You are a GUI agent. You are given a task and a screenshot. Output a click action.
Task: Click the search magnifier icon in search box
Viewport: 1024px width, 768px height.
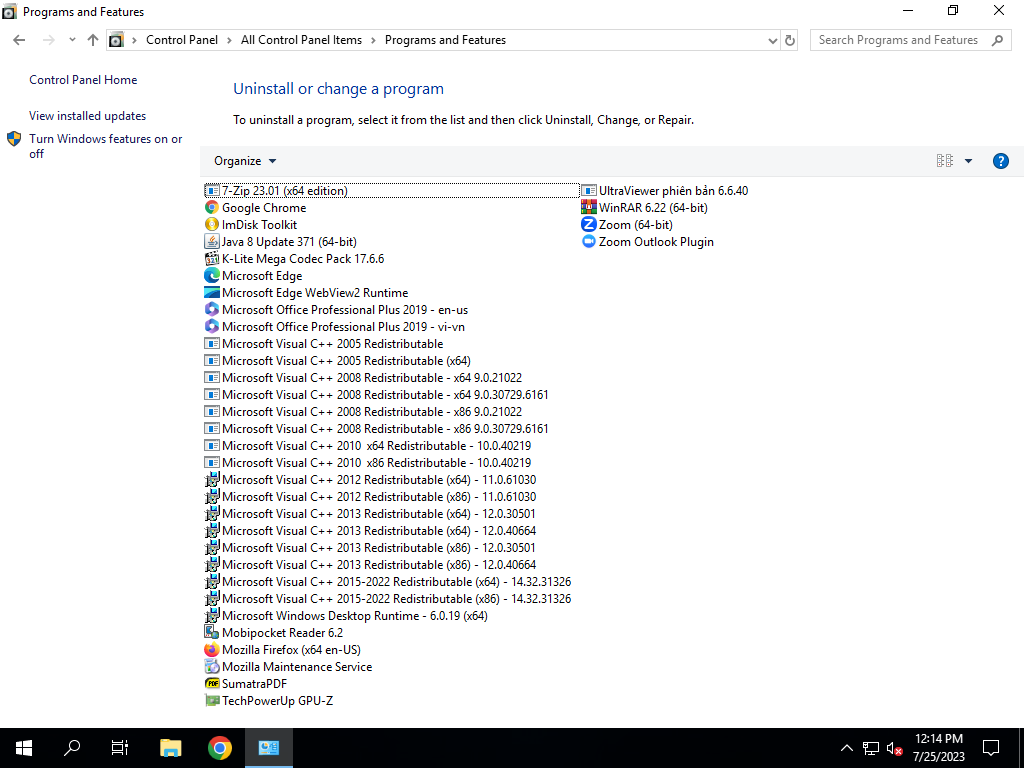click(x=997, y=40)
